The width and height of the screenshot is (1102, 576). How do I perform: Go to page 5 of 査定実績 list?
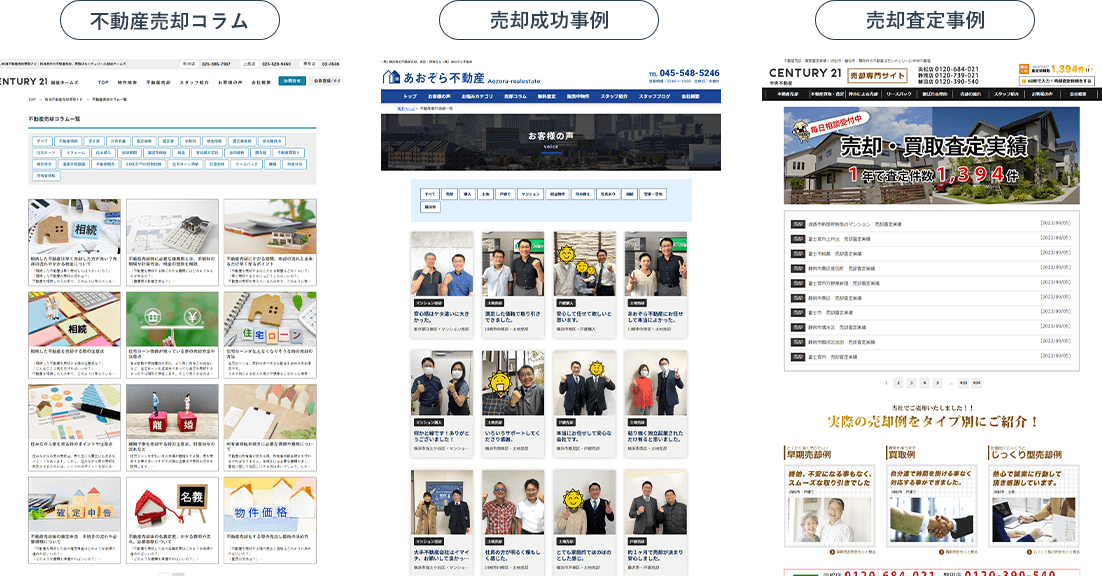937,383
